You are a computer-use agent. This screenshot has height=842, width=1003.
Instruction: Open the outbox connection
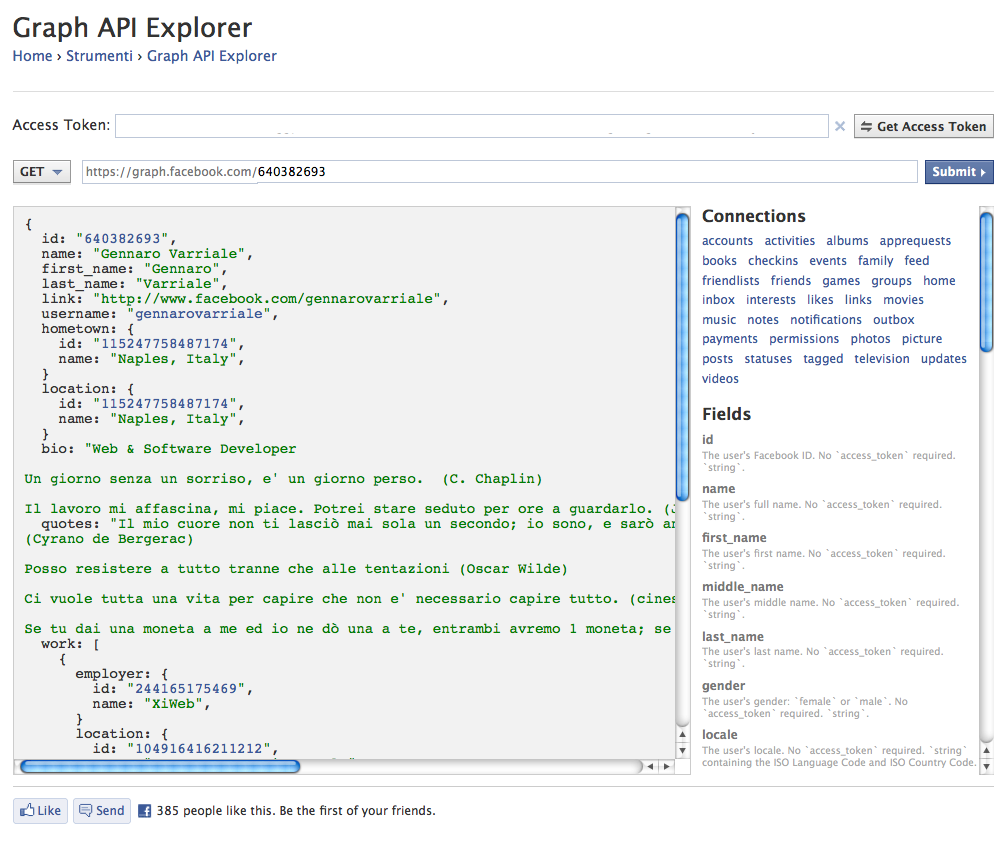point(894,320)
